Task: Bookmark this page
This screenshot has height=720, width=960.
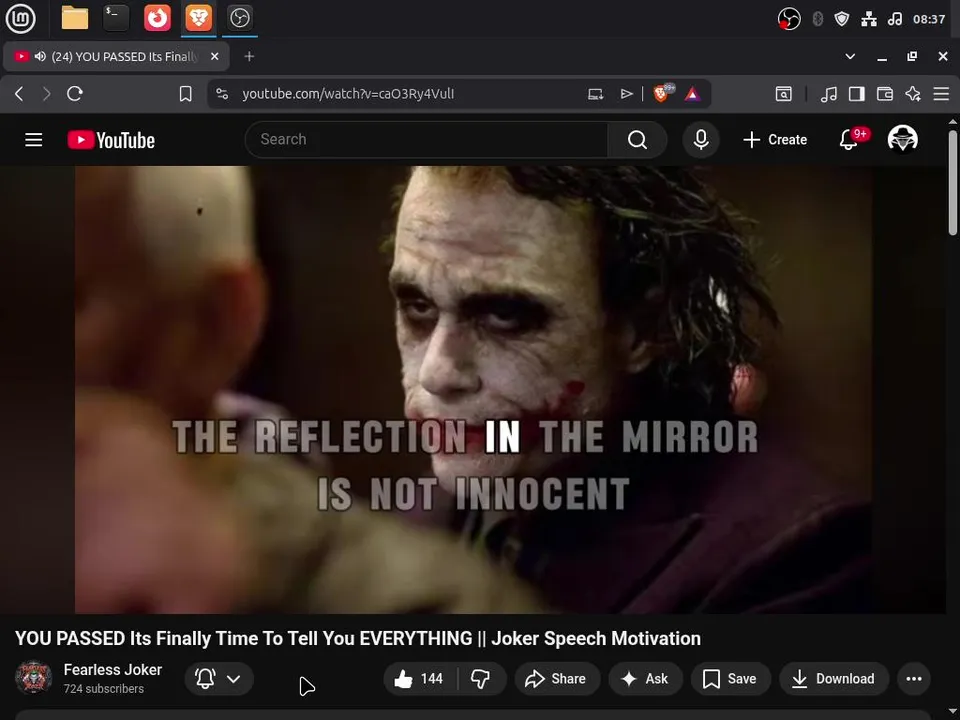Action: tap(186, 94)
